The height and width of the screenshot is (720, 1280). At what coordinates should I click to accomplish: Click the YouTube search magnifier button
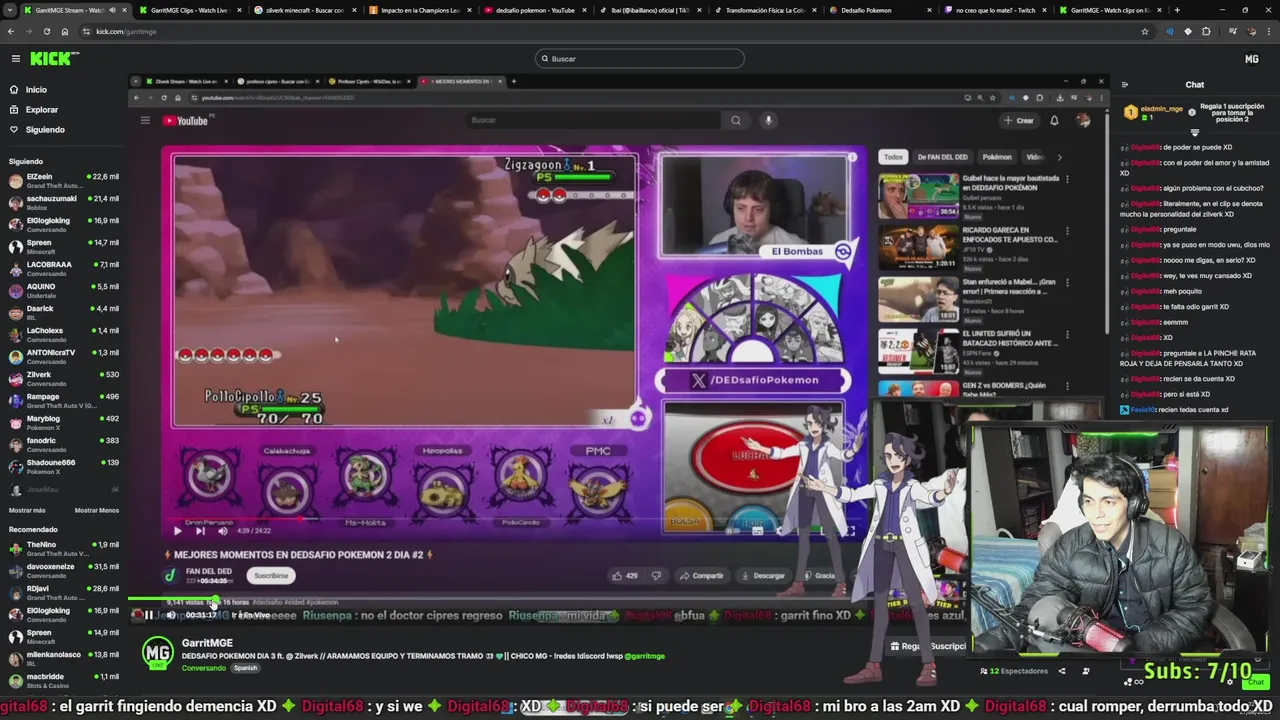(x=736, y=120)
